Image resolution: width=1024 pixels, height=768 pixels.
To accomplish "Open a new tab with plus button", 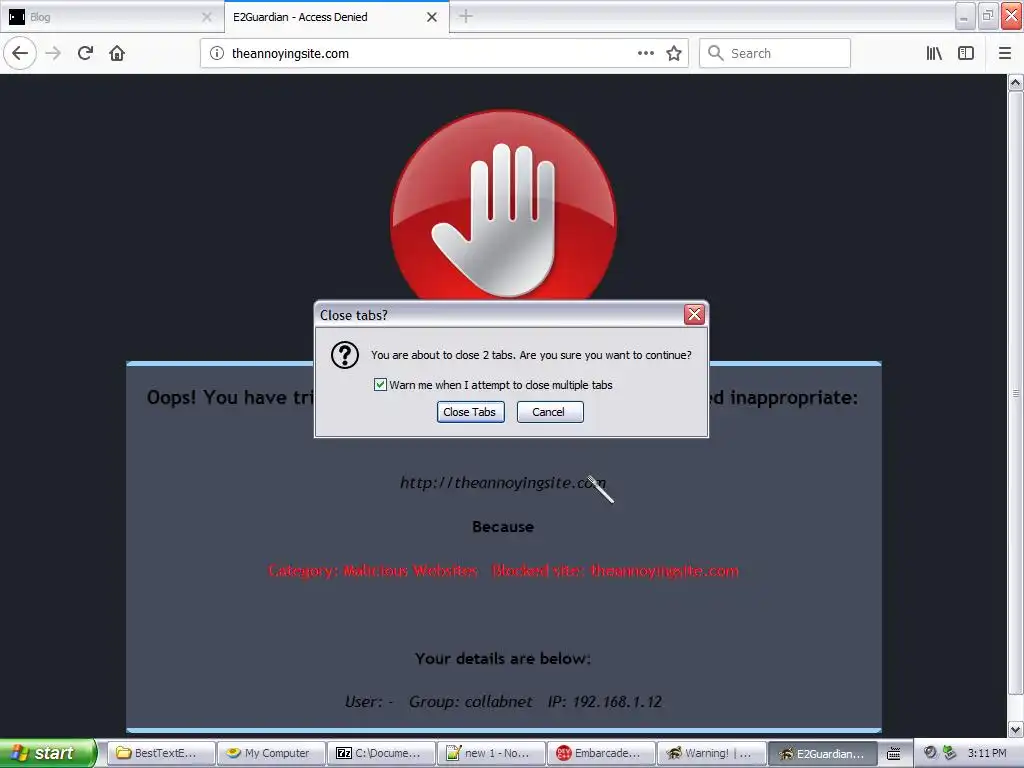I will [x=466, y=16].
